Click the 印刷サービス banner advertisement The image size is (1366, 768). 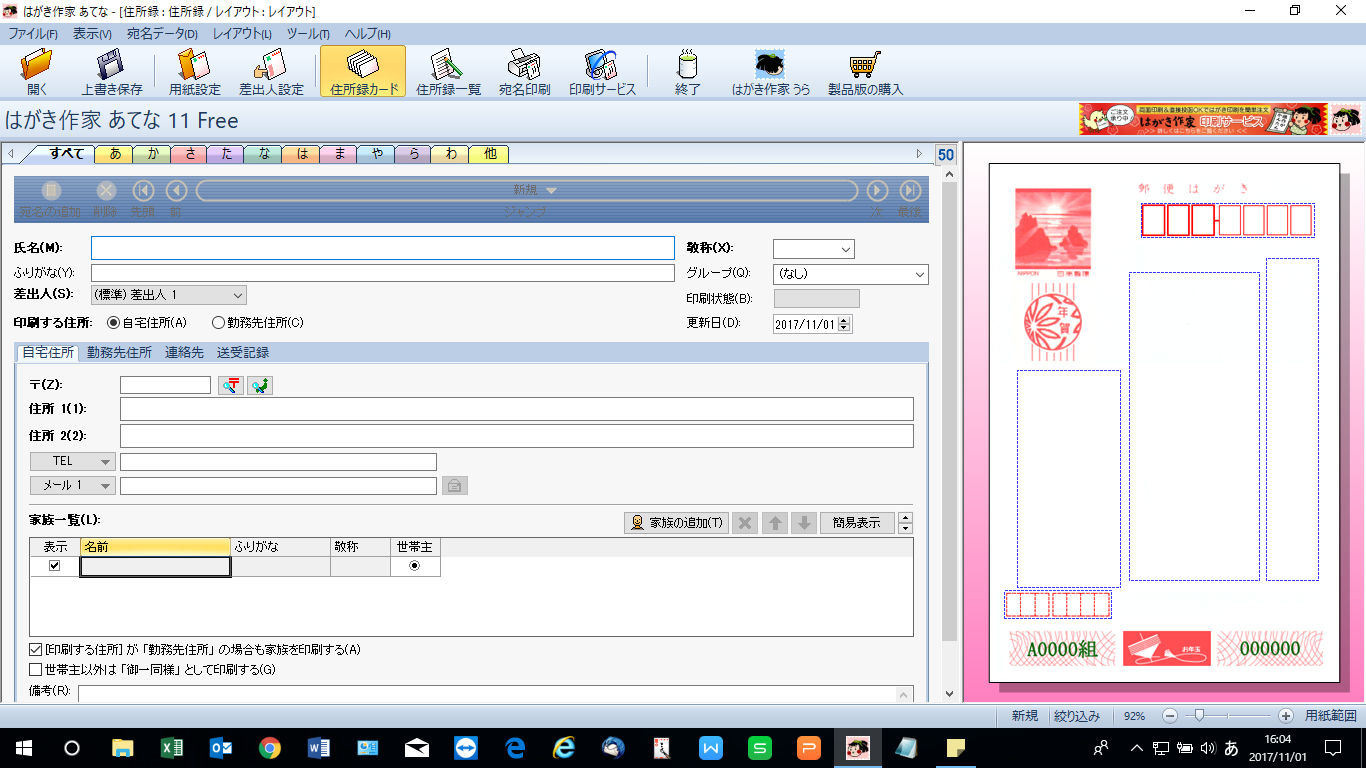(1203, 120)
